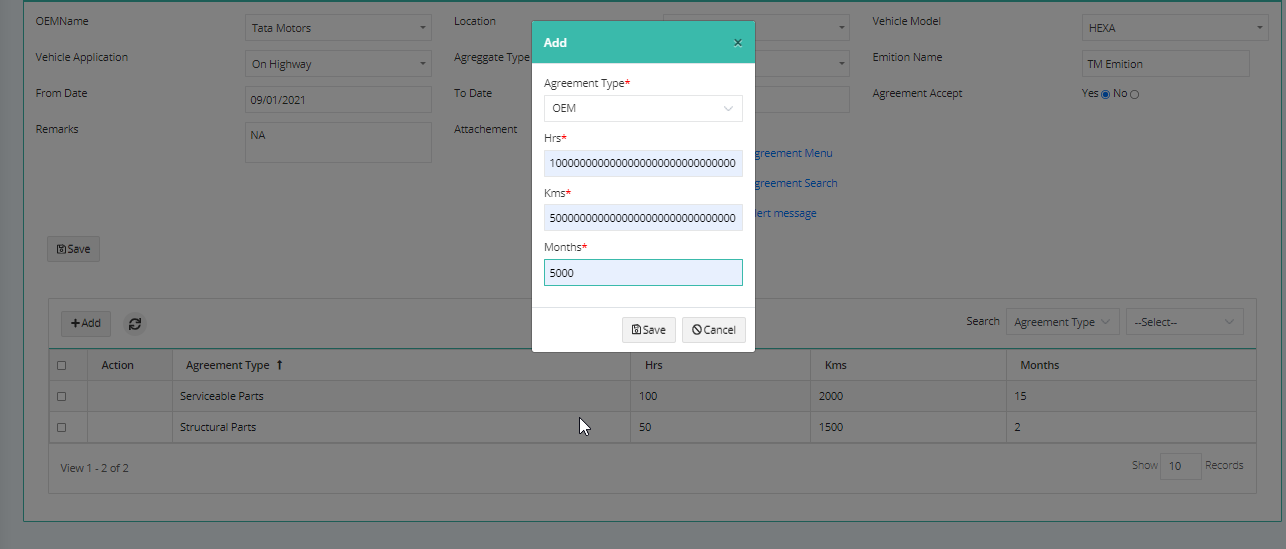
Task: Click Cancel button in Add dialog
Action: [714, 330]
